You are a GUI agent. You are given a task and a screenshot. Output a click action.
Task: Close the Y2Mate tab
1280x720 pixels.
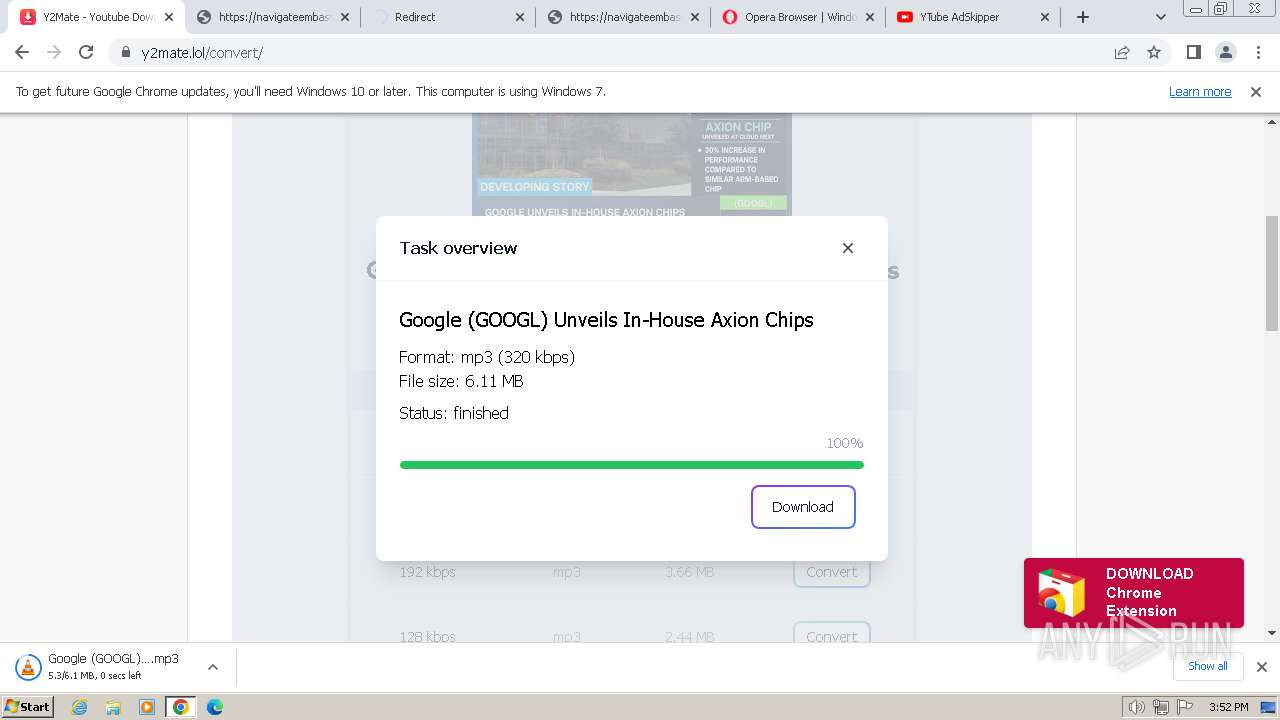(169, 17)
